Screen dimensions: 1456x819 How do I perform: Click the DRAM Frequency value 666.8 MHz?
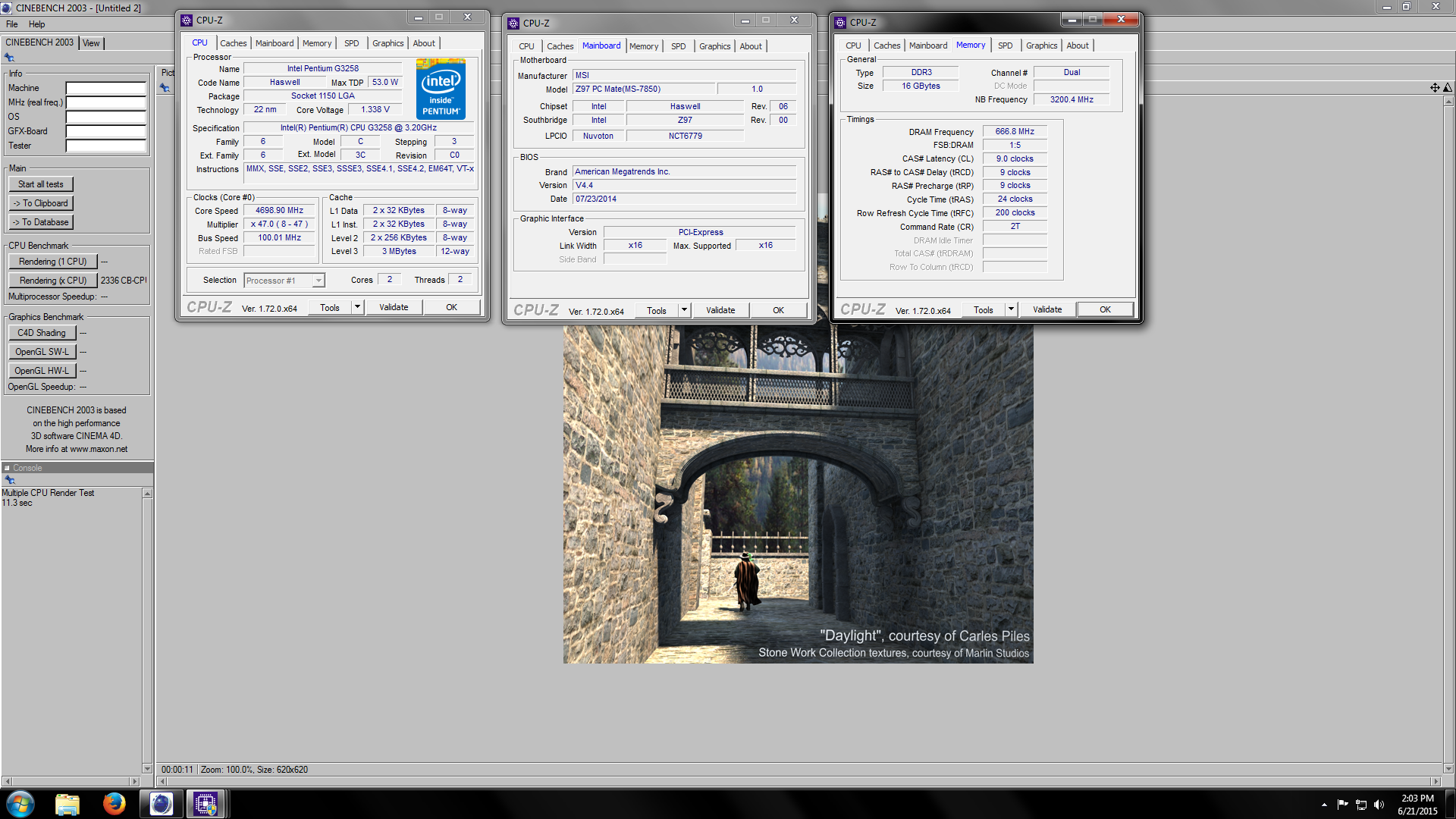1015,132
